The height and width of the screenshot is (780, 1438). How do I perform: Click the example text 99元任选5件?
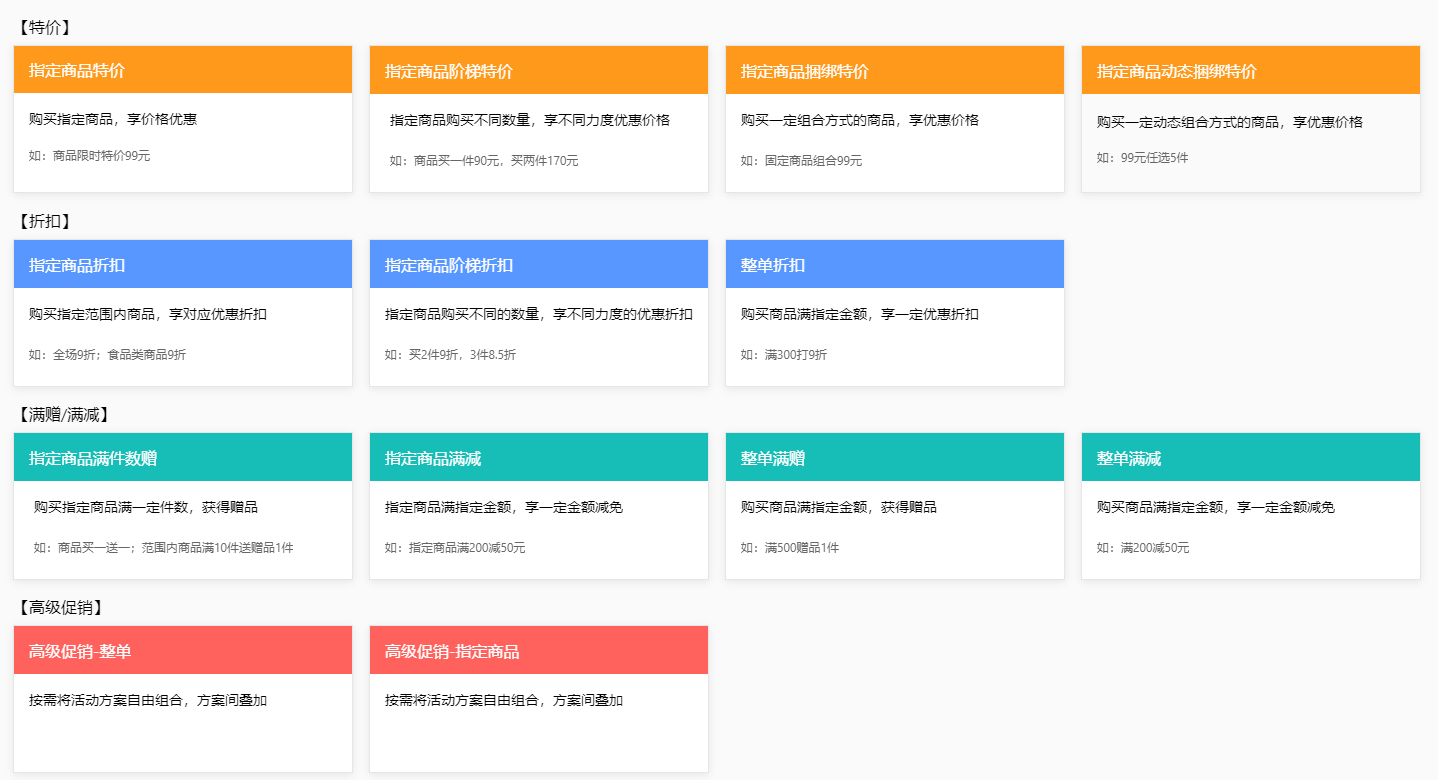tap(1142, 158)
